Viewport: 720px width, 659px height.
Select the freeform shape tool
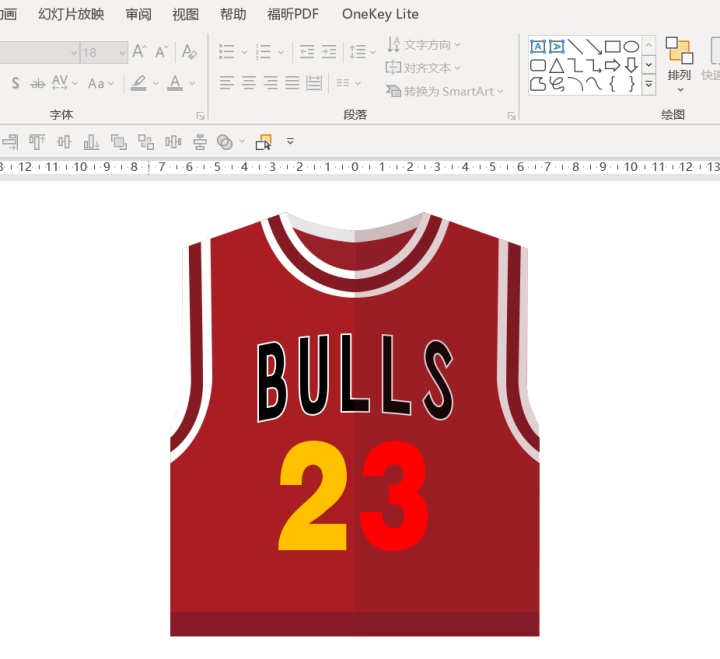tap(538, 84)
